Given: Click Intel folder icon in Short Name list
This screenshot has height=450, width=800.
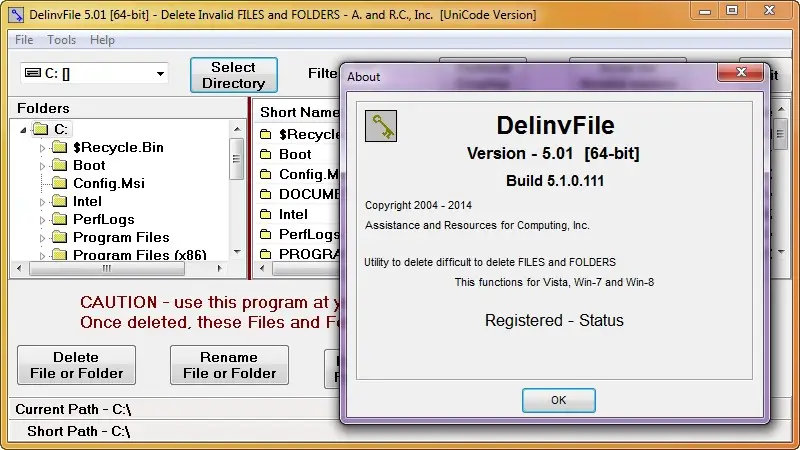Looking at the screenshot, I should tap(265, 214).
